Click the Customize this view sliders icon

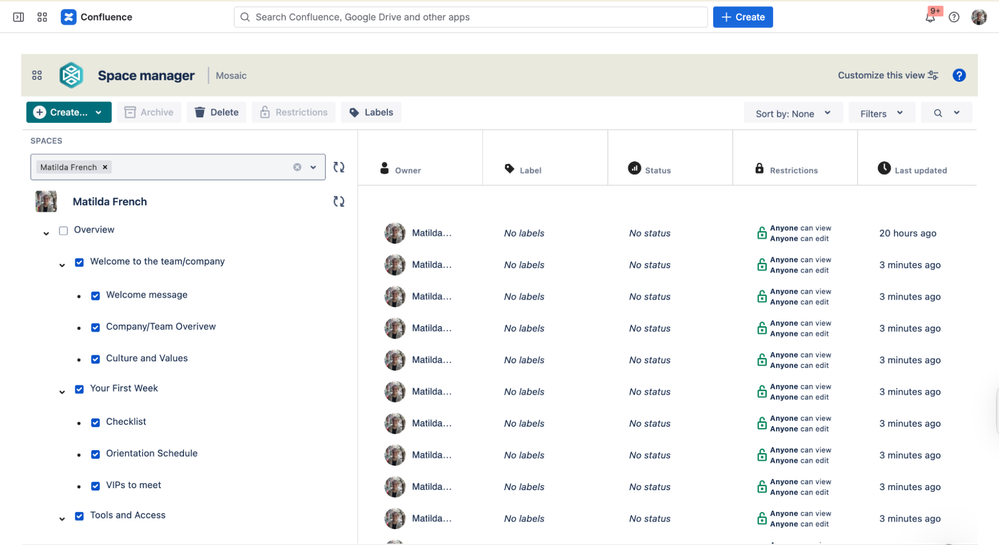[933, 75]
